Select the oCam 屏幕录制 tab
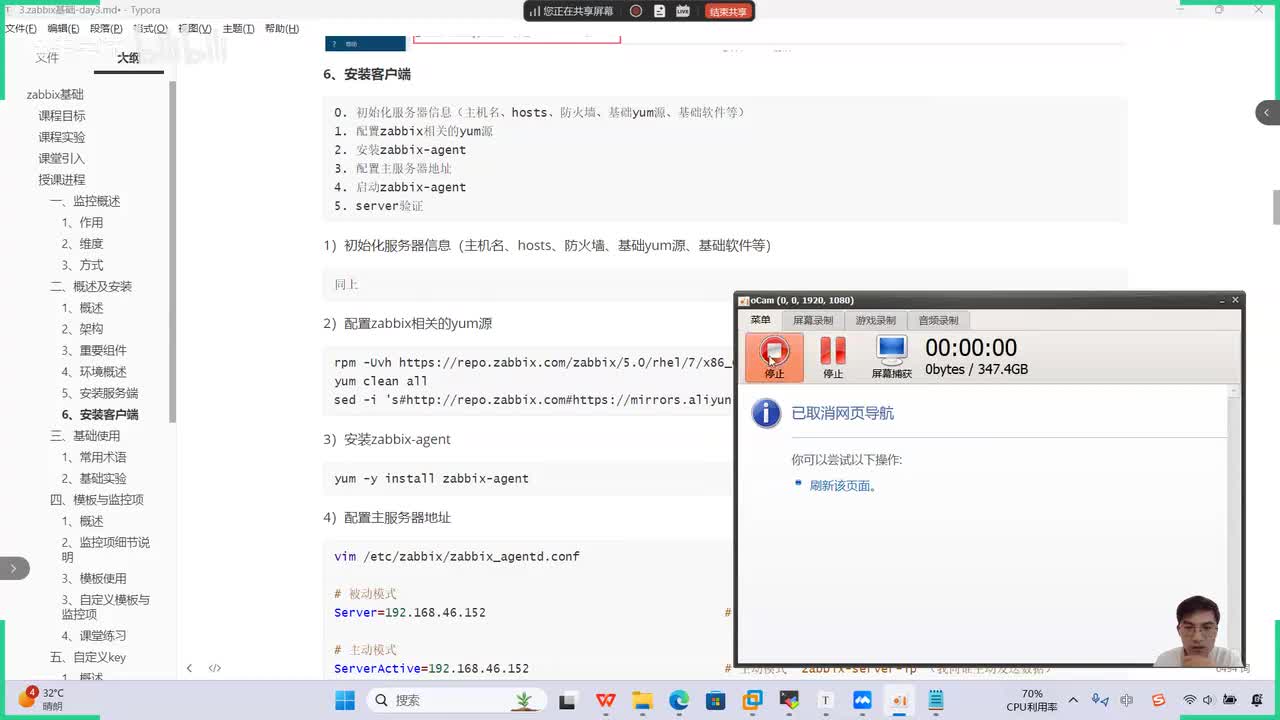 [812, 320]
